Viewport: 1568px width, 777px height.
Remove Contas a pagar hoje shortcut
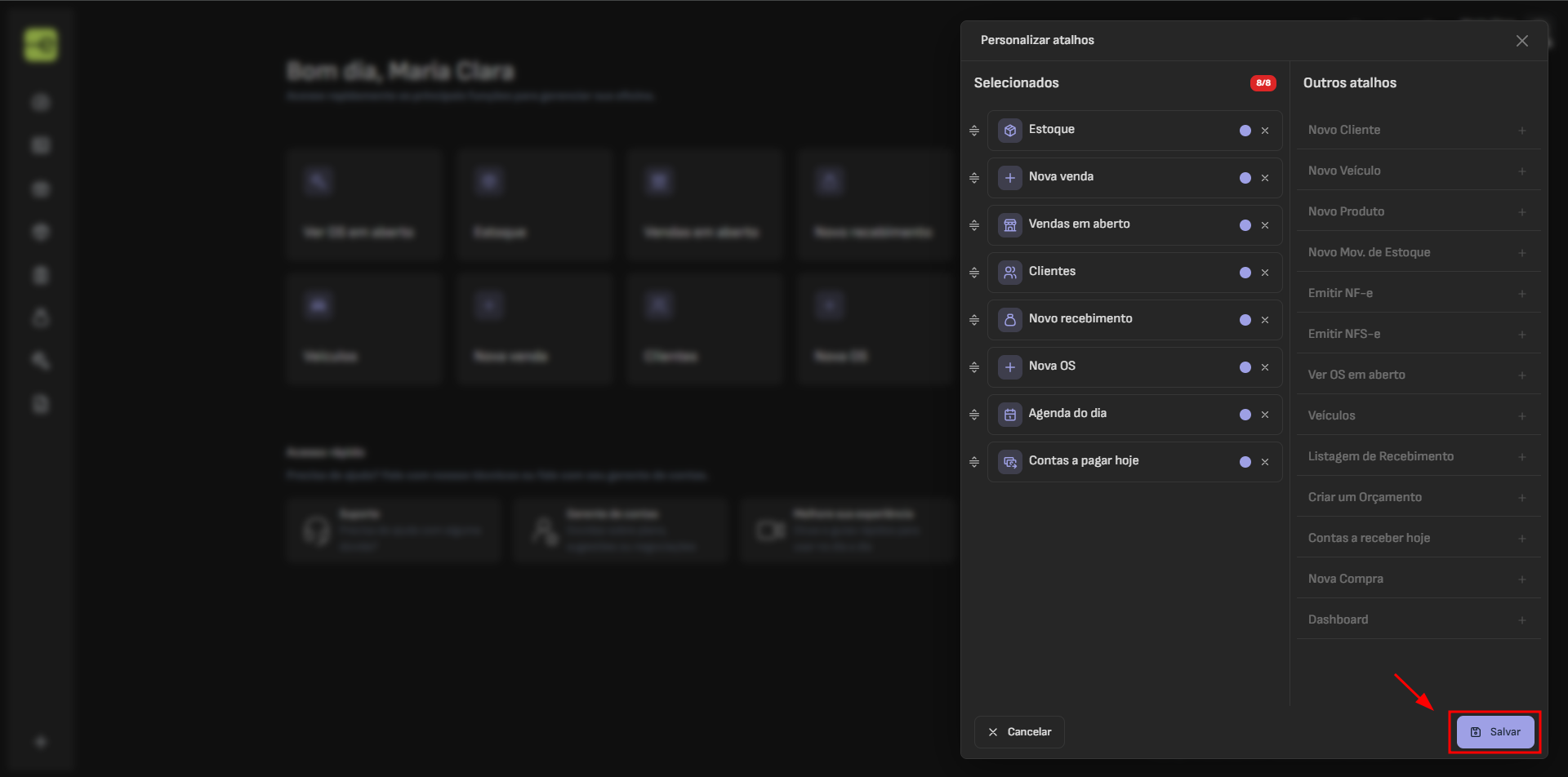coord(1265,462)
